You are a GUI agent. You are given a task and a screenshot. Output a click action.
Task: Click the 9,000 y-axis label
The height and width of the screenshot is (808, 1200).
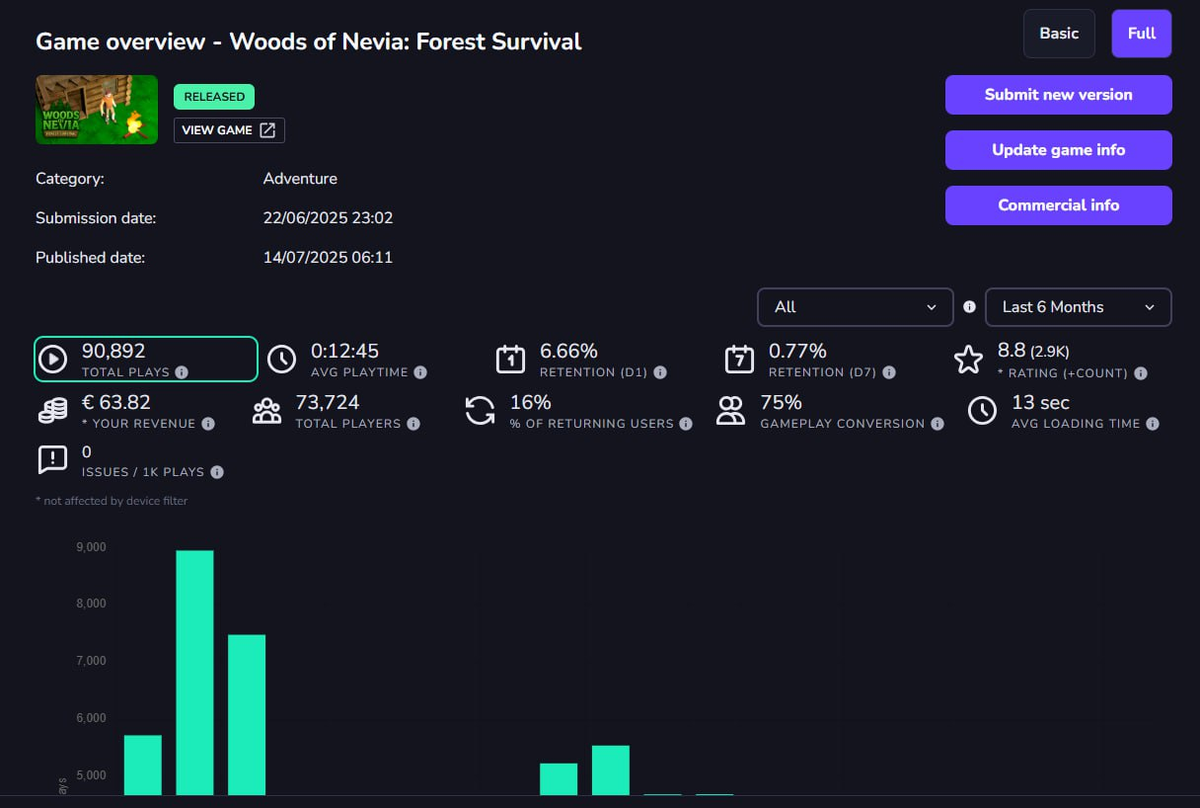(90, 548)
